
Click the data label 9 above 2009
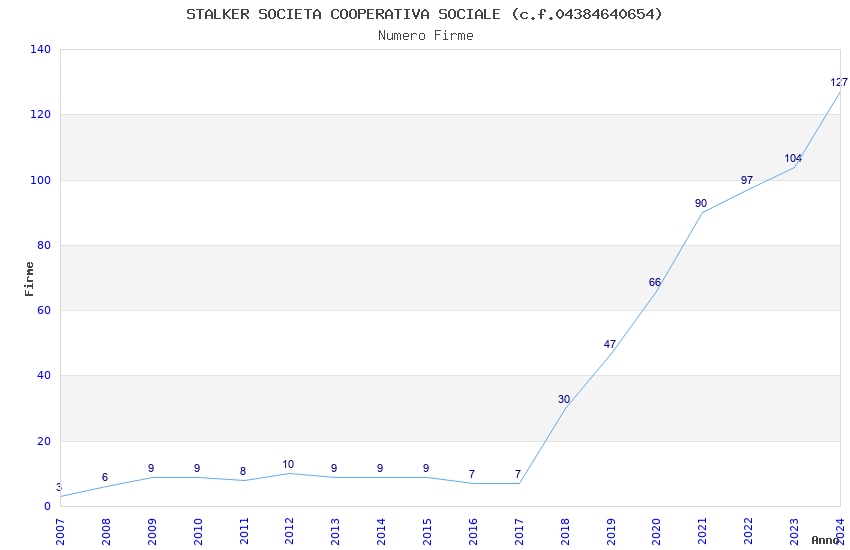click(151, 468)
